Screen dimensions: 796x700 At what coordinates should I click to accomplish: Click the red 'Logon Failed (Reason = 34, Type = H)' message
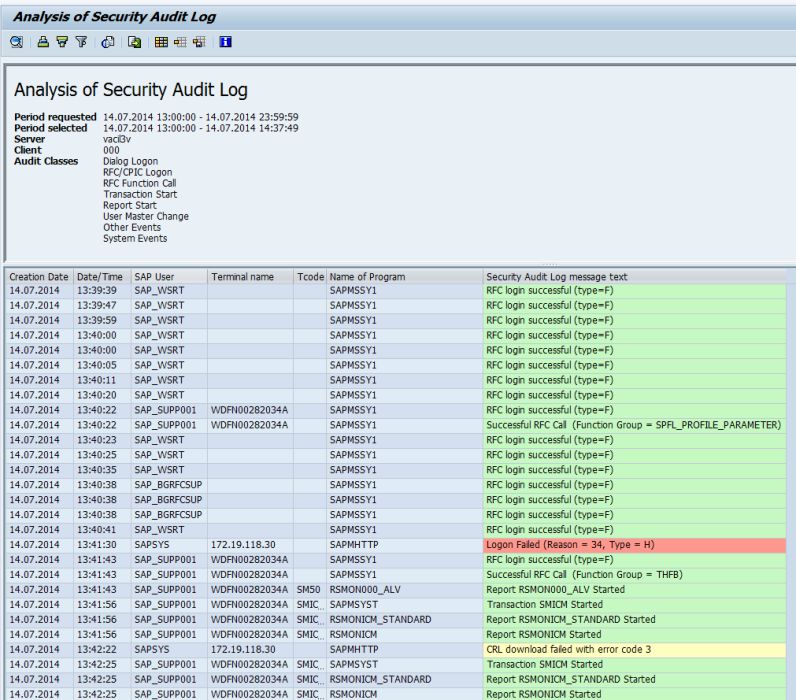(635, 545)
